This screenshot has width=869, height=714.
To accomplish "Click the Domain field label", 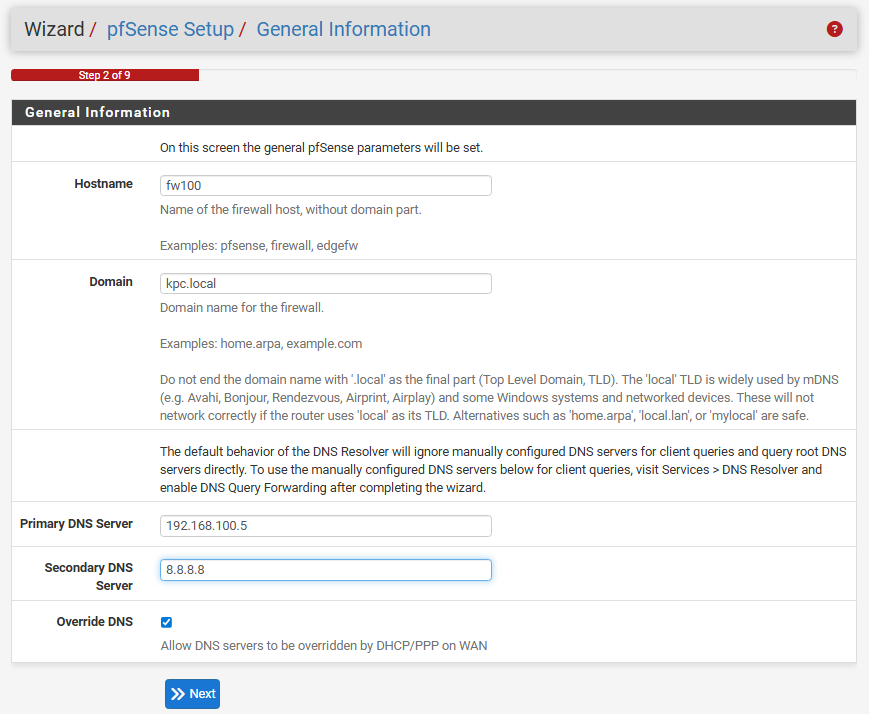I will coord(110,282).
